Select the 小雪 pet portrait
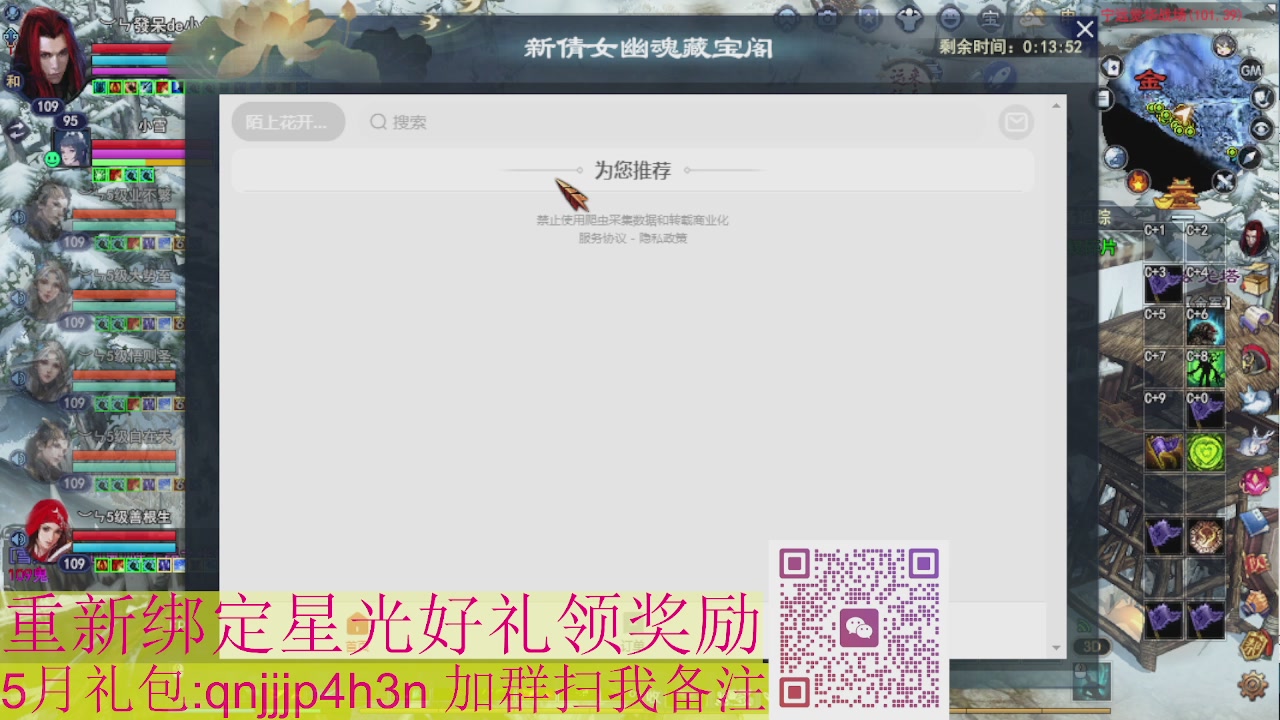This screenshot has height=720, width=1280. [72, 148]
